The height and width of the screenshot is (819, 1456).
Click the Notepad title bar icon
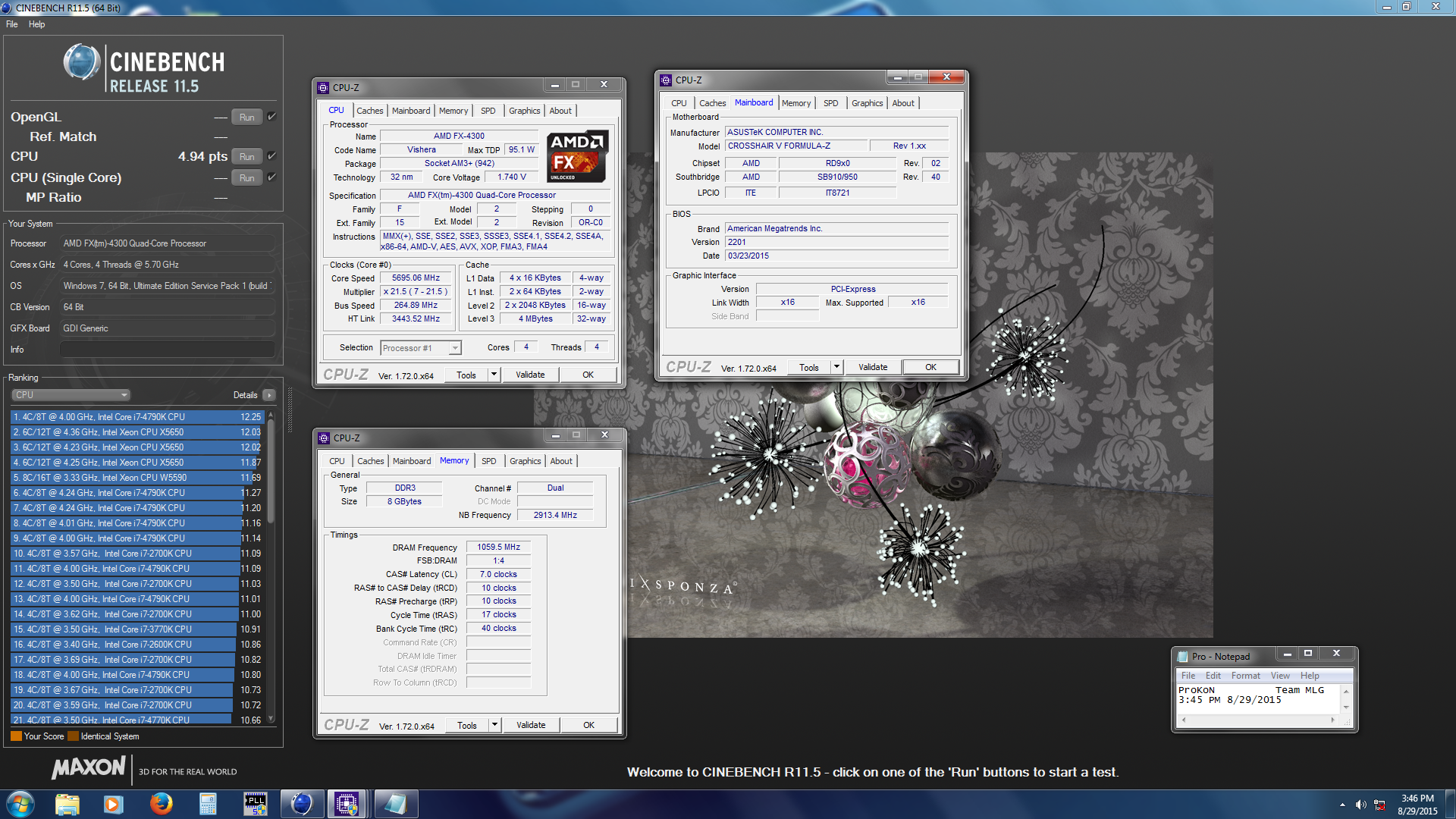(x=1182, y=656)
